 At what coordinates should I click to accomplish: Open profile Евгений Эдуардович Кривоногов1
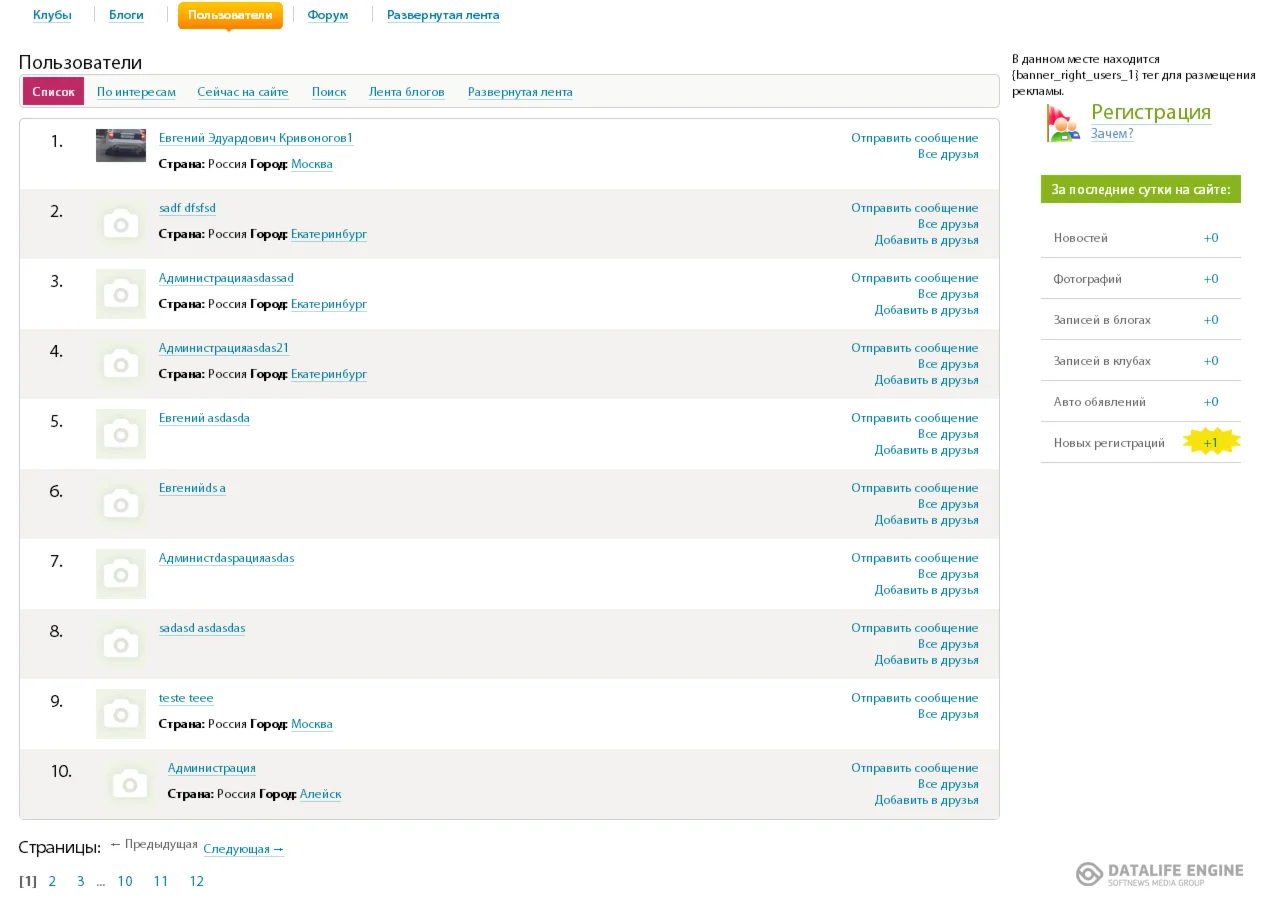pos(256,138)
